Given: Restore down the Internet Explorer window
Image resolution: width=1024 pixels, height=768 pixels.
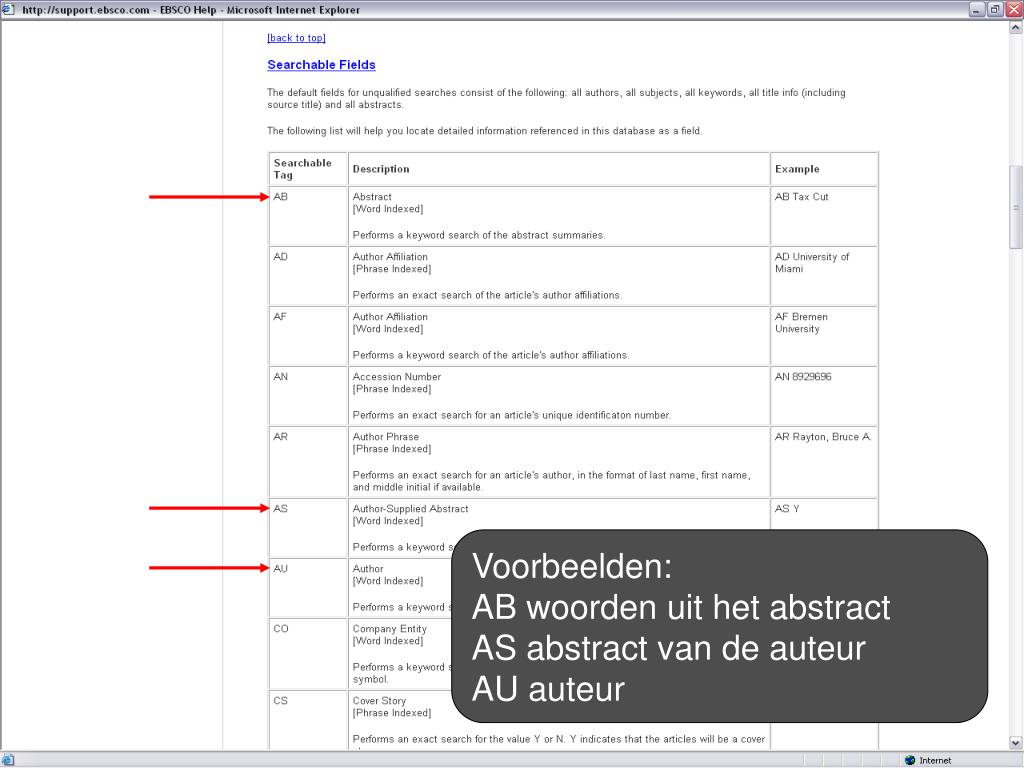Looking at the screenshot, I should click(x=995, y=9).
